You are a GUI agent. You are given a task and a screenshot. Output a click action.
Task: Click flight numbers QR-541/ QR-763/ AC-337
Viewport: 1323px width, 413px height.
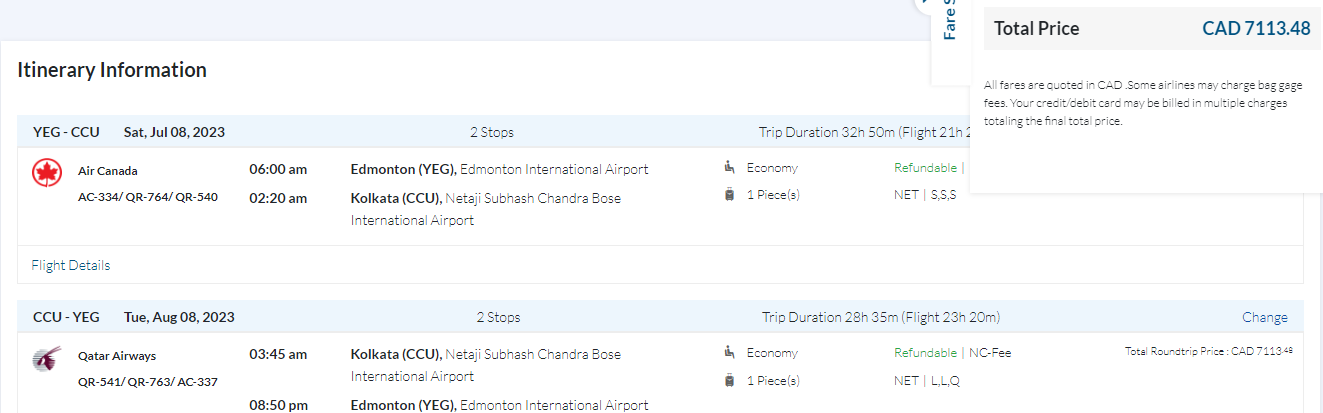(x=148, y=381)
